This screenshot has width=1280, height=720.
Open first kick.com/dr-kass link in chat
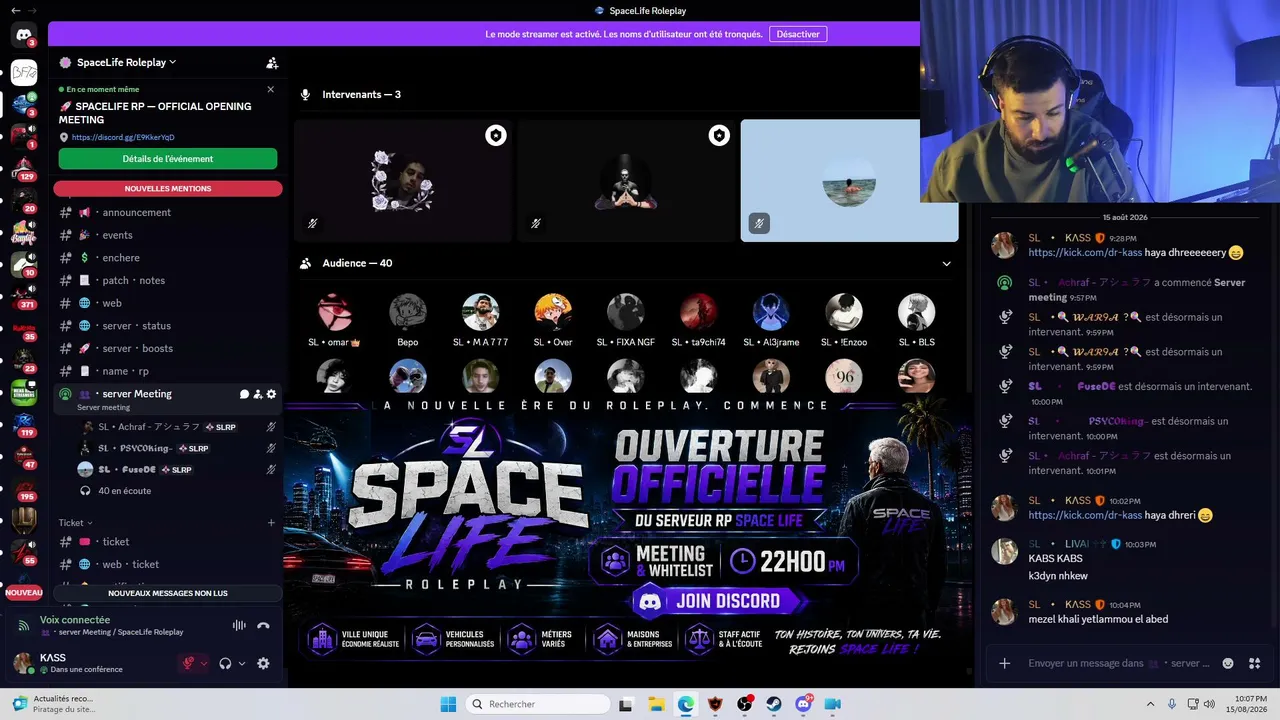[1085, 253]
